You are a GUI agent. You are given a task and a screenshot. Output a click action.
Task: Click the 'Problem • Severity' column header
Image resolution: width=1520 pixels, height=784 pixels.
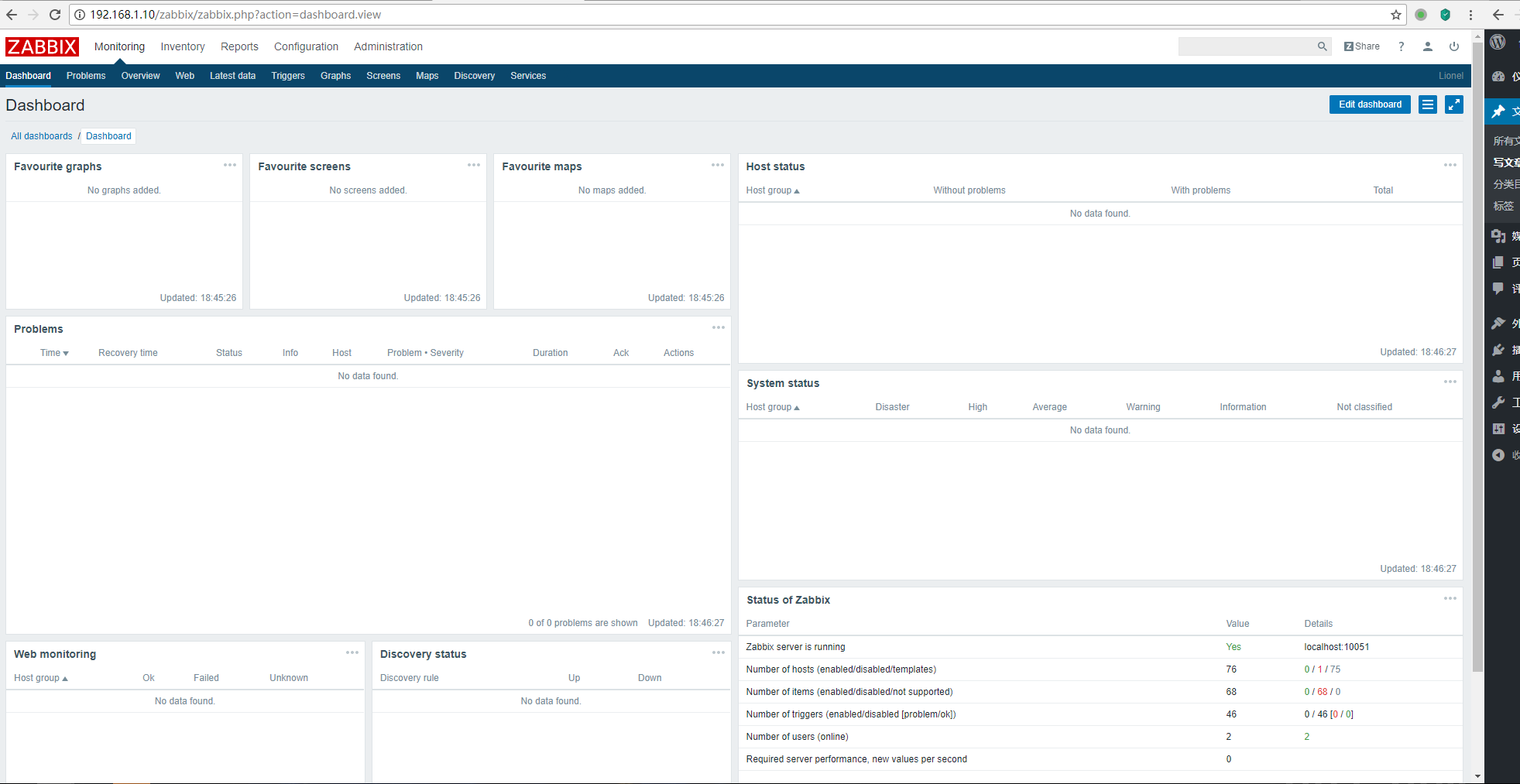(425, 353)
